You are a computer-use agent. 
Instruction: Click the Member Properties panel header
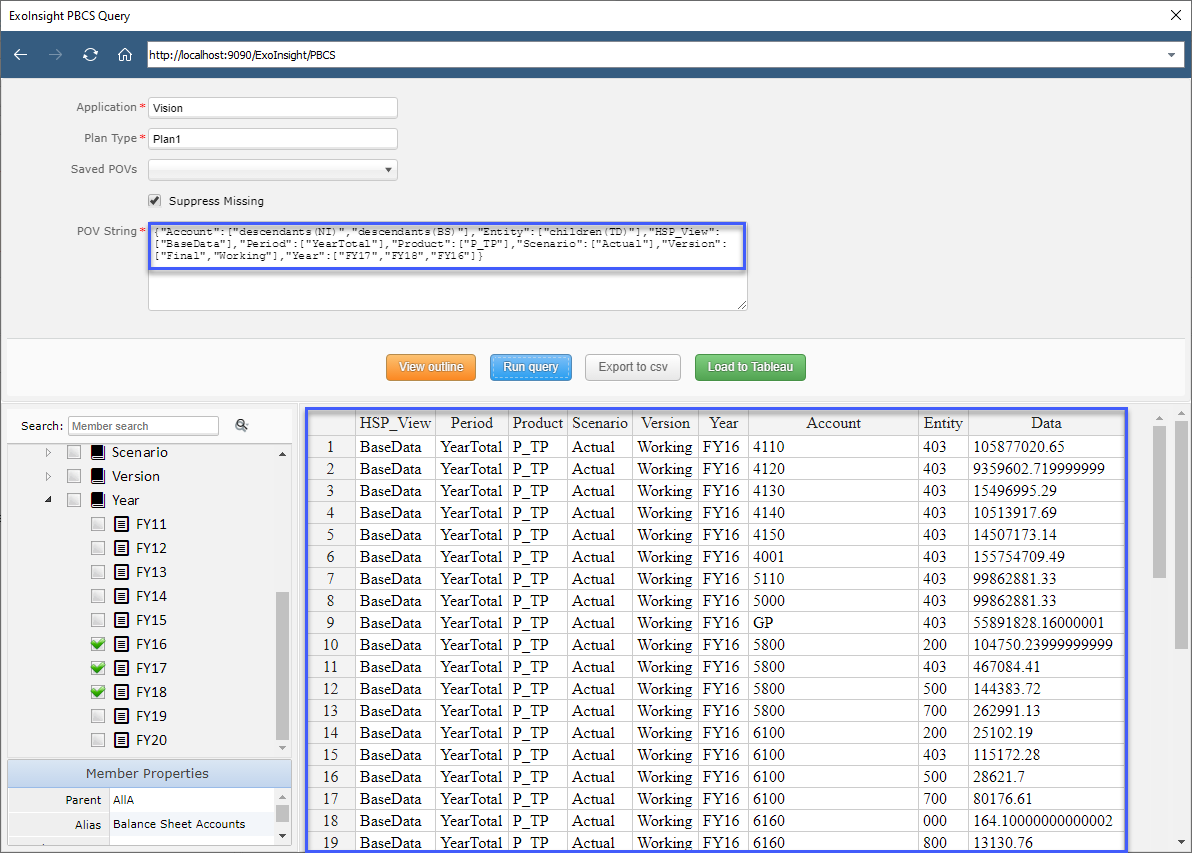(x=149, y=773)
